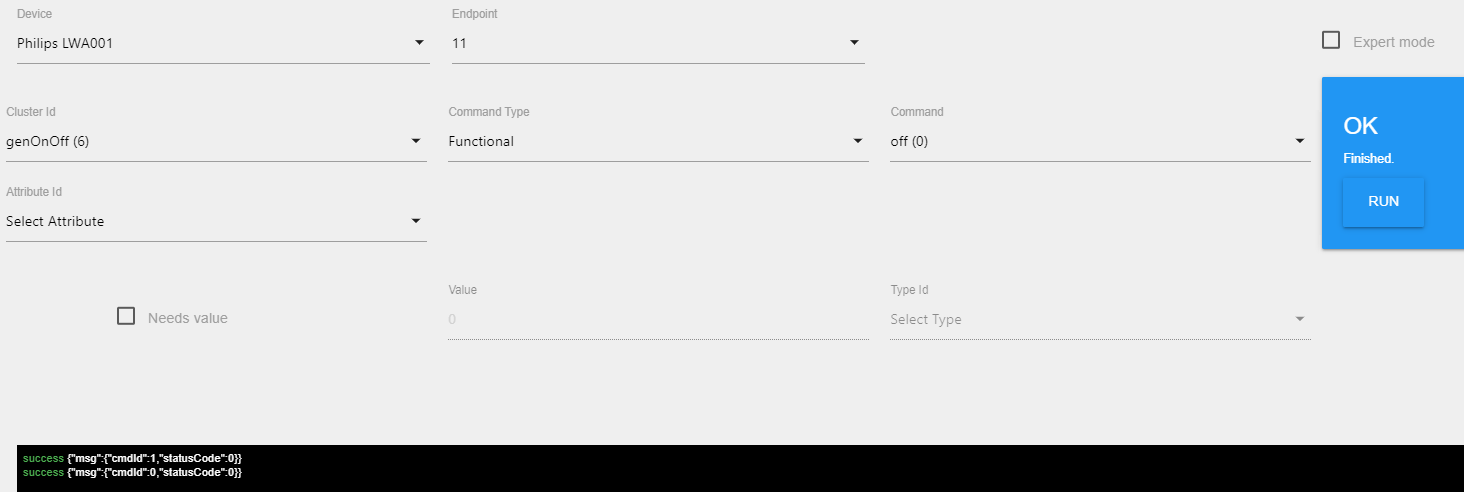Click the Command Type dropdown arrow

(x=858, y=141)
